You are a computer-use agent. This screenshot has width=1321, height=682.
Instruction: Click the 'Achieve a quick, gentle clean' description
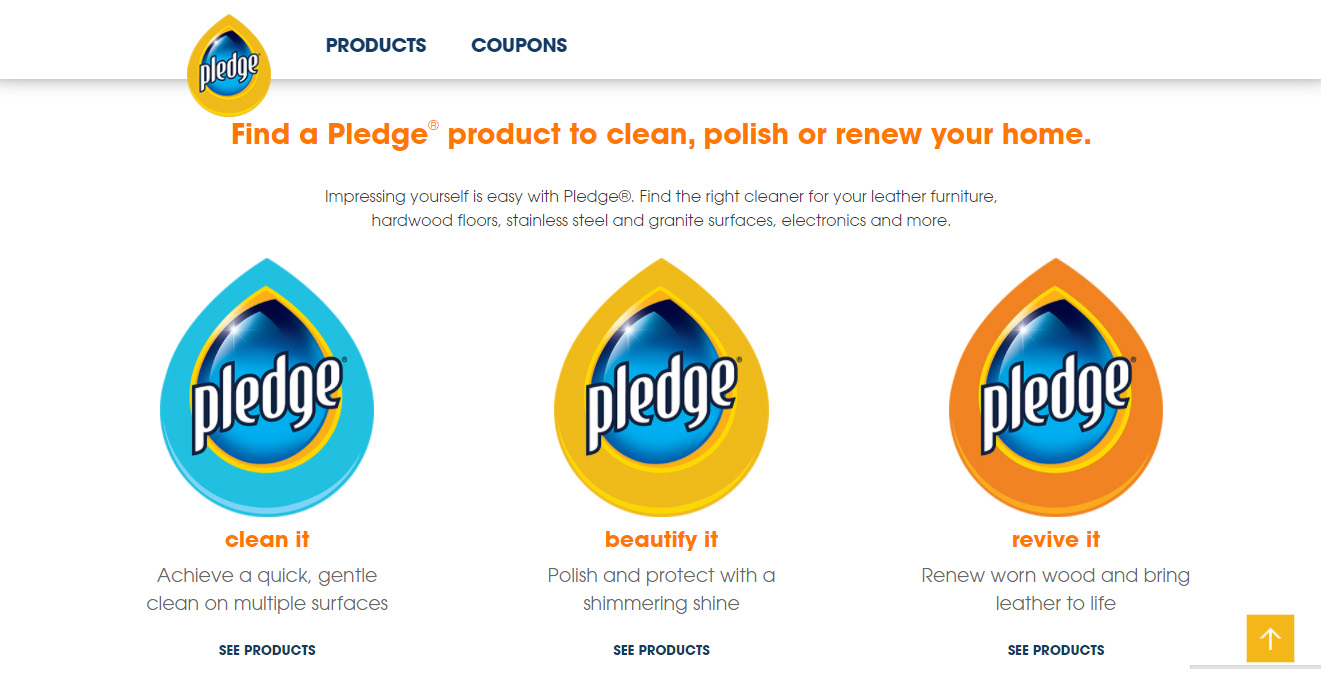267,589
